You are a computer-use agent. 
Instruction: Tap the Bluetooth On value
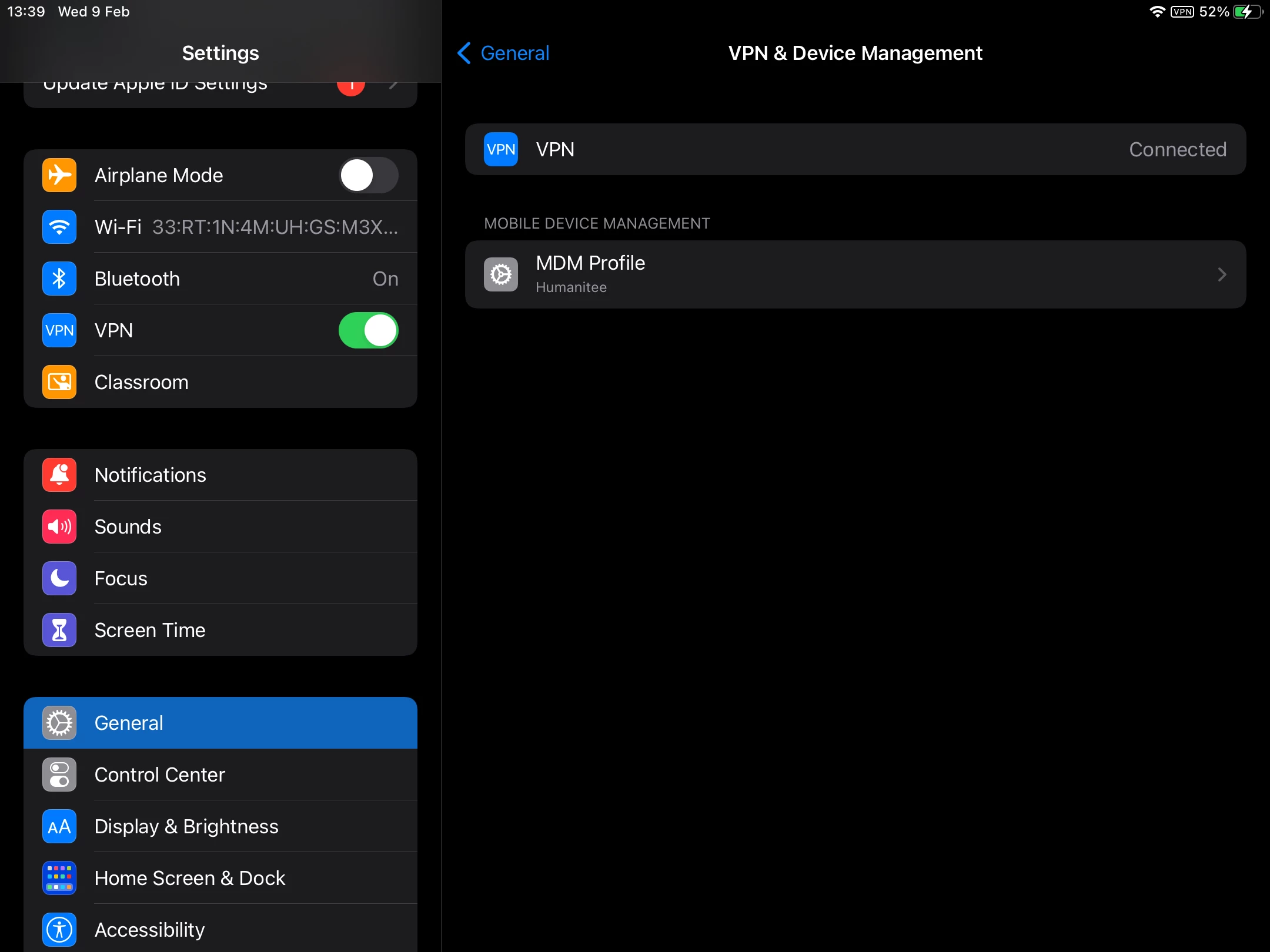point(386,279)
